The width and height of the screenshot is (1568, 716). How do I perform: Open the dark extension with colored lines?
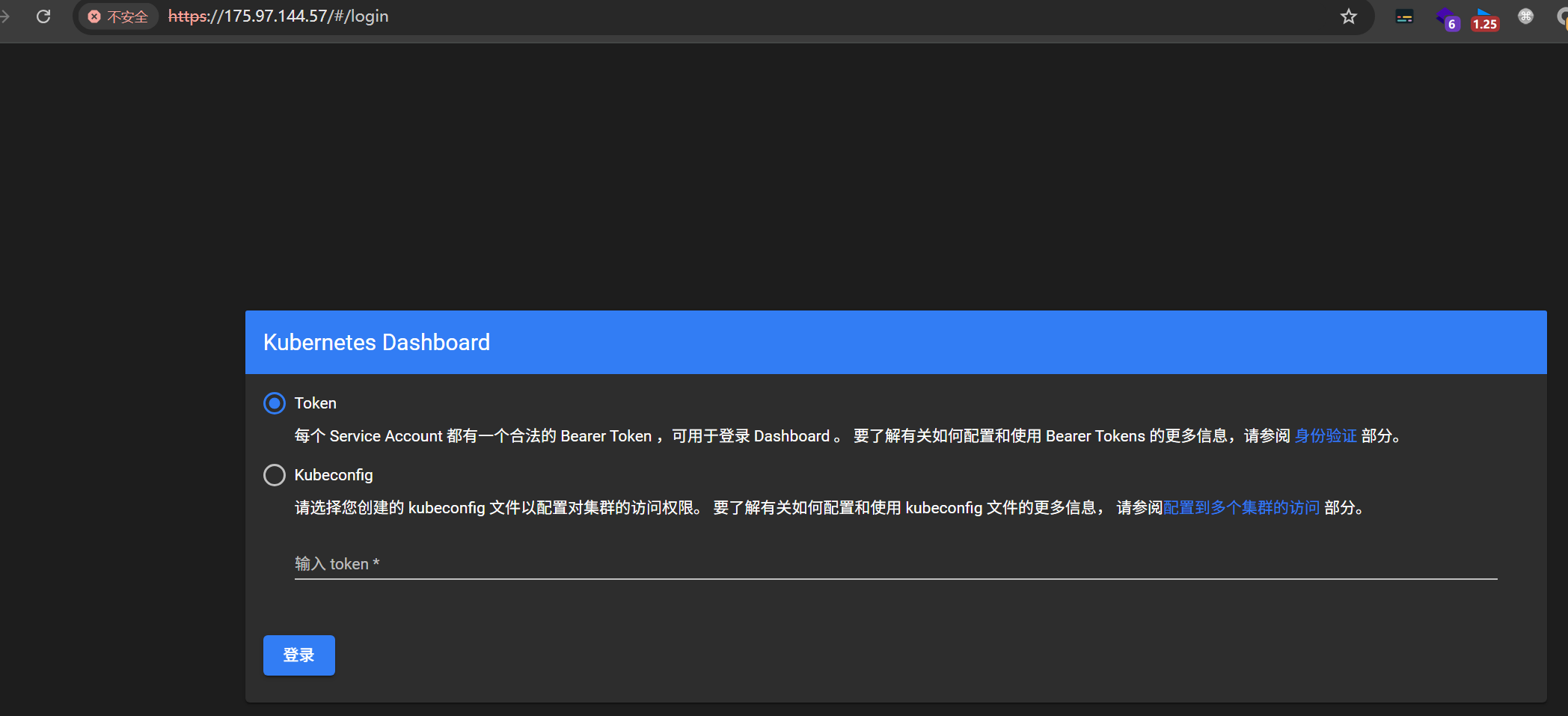pyautogui.click(x=1404, y=17)
